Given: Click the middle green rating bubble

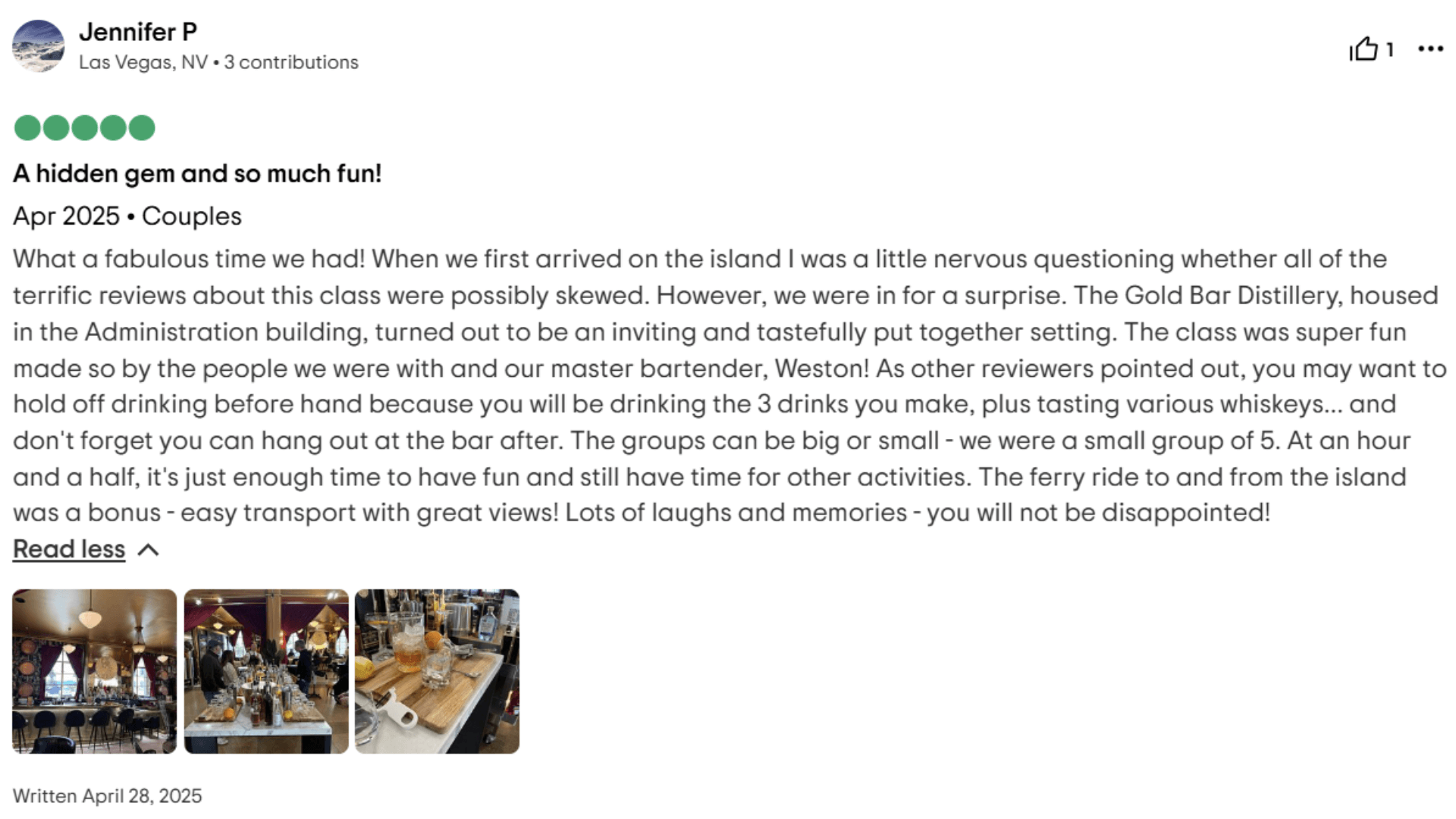Looking at the screenshot, I should [x=84, y=127].
